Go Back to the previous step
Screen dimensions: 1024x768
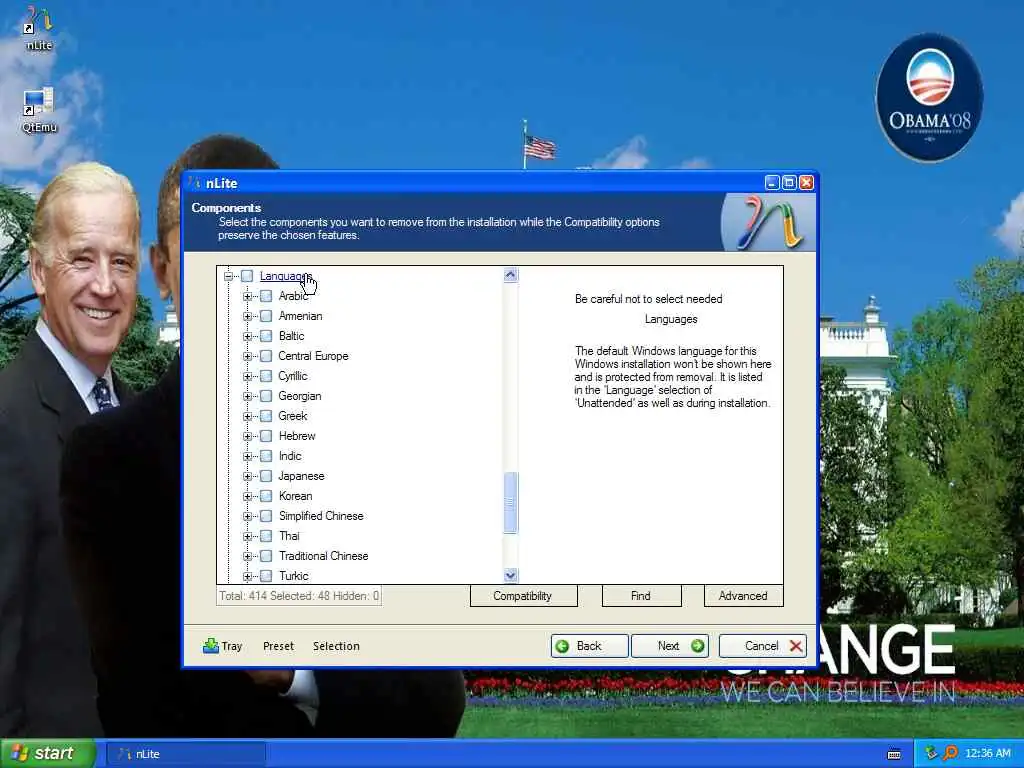[x=590, y=646]
